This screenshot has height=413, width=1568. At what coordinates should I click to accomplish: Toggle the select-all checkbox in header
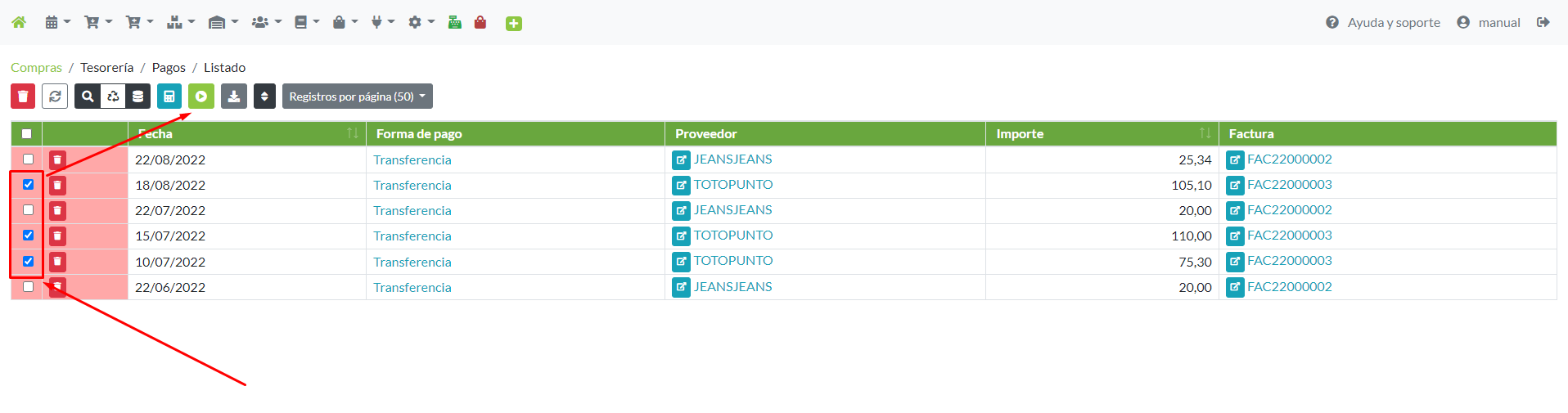(27, 133)
